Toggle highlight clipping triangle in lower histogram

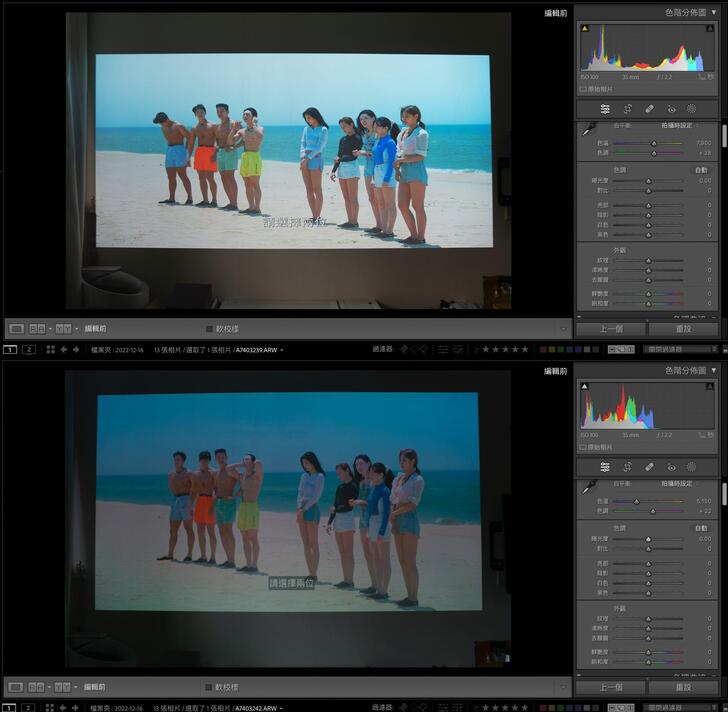tap(710, 386)
